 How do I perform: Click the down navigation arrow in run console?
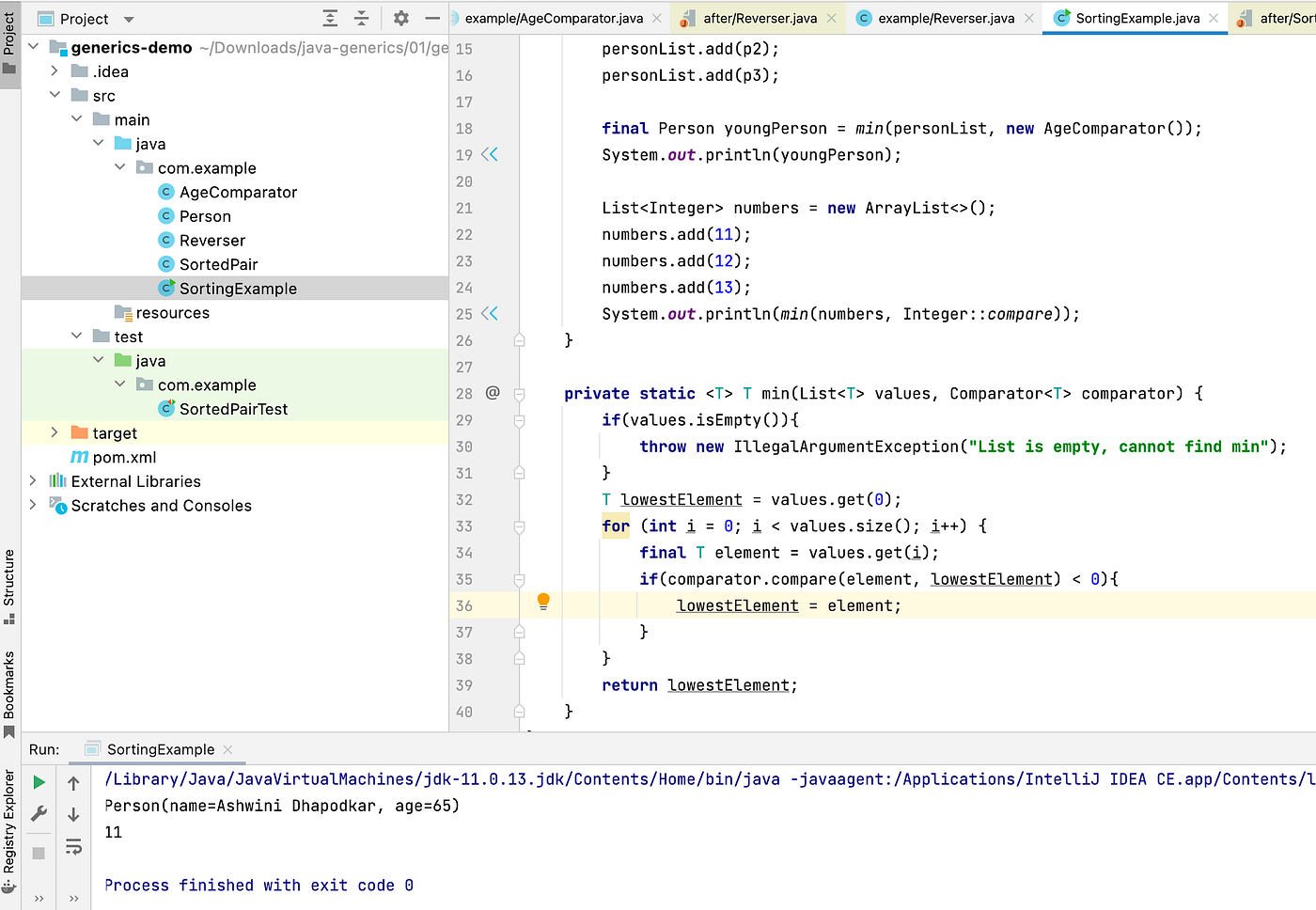pos(73,813)
